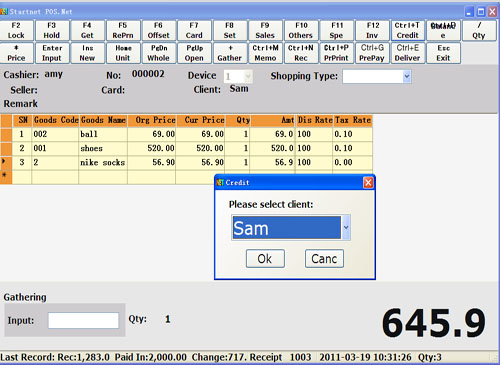Select the shoes goods name cell

click(103, 148)
